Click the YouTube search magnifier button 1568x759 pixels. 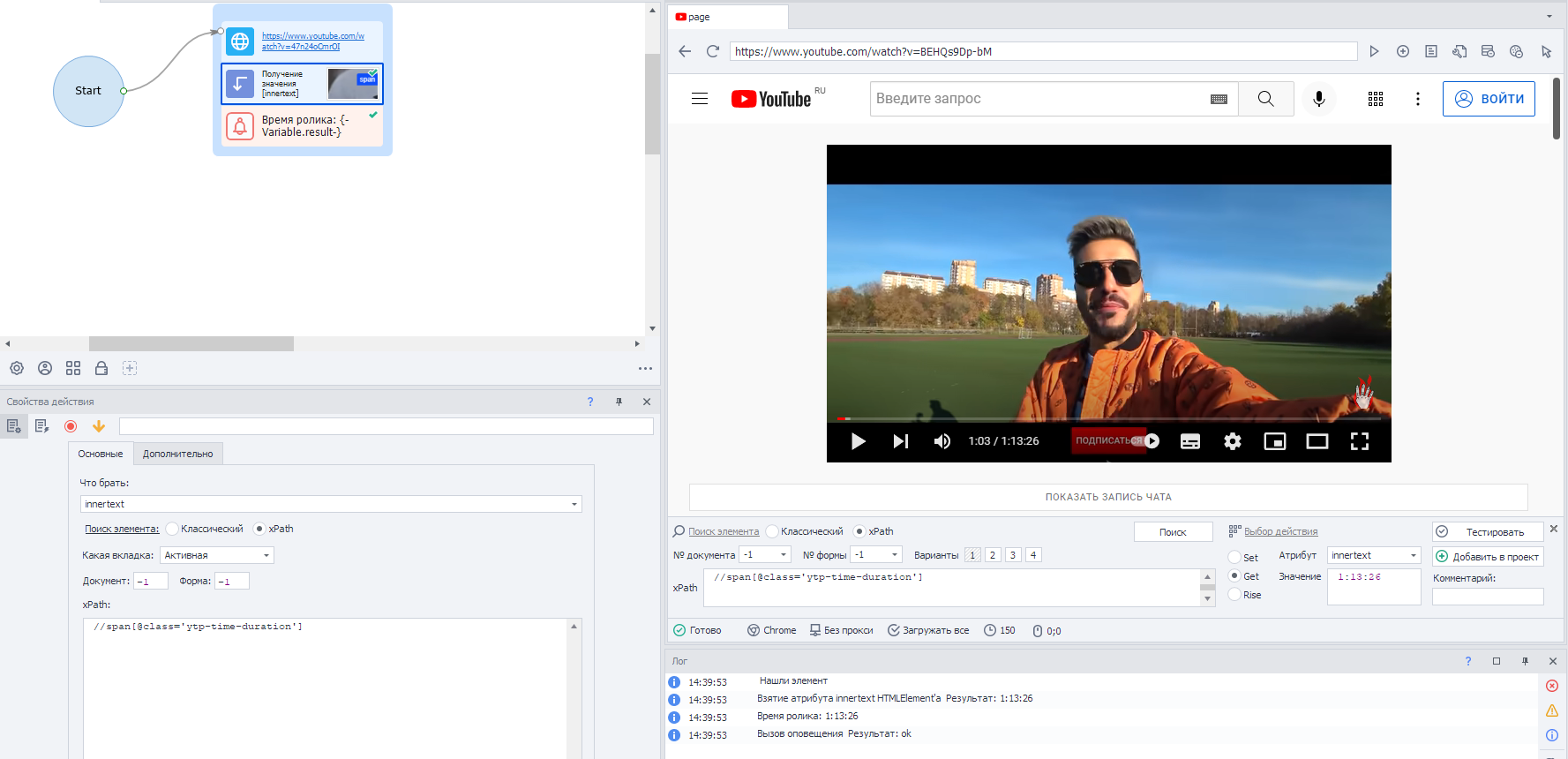pos(1265,99)
